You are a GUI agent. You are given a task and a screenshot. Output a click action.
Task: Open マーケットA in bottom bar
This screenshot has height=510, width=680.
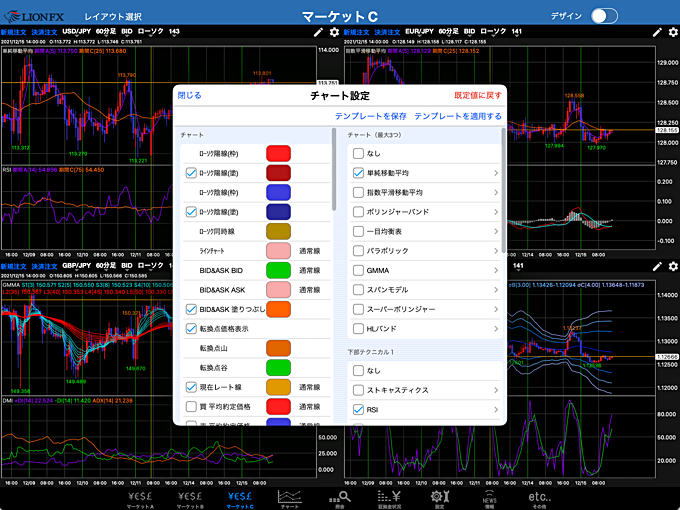click(140, 499)
